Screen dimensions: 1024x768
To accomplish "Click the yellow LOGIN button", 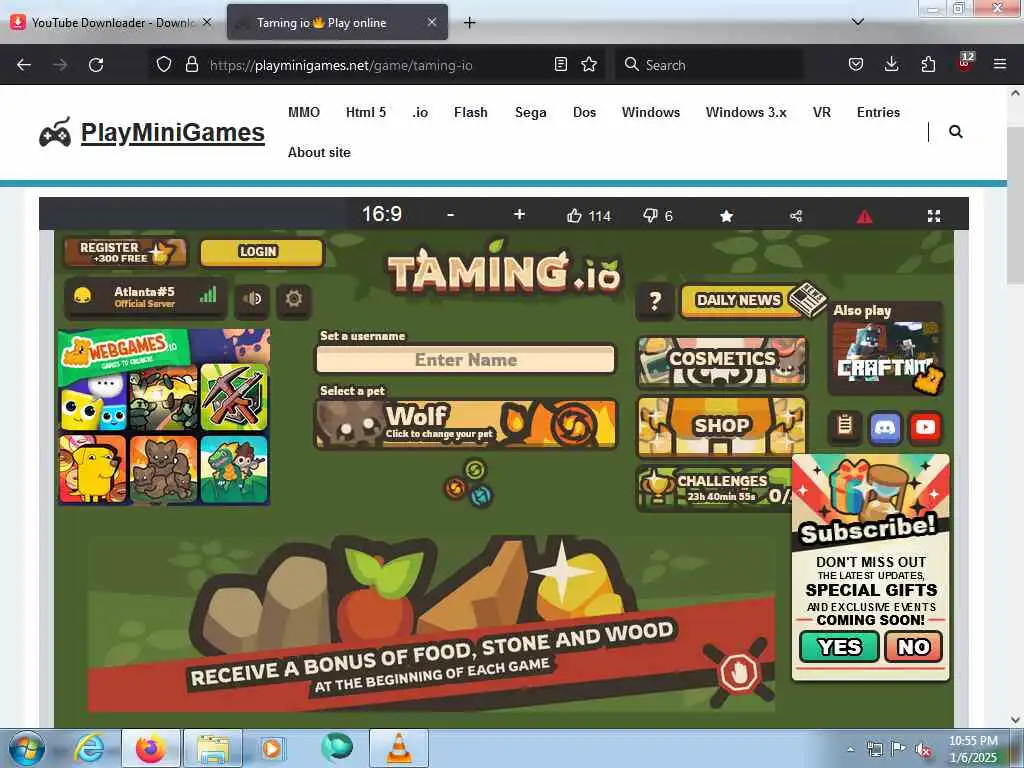I will (261, 252).
